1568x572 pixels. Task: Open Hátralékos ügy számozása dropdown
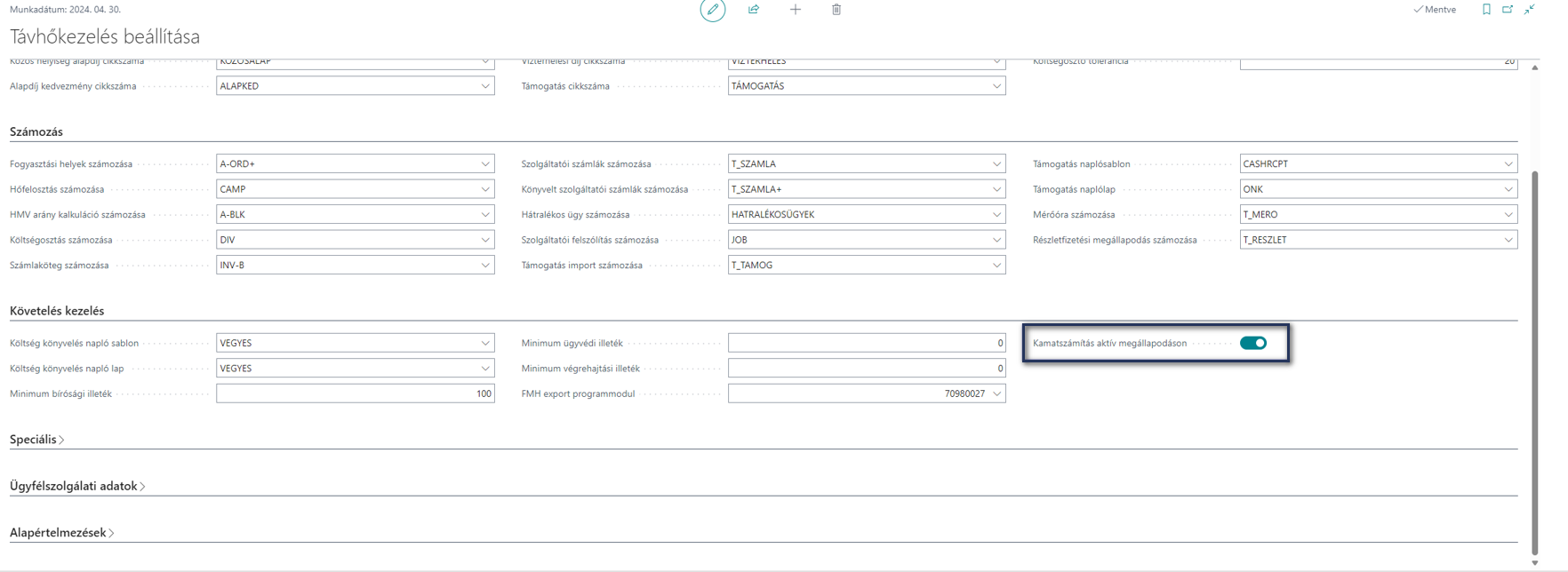click(996, 215)
